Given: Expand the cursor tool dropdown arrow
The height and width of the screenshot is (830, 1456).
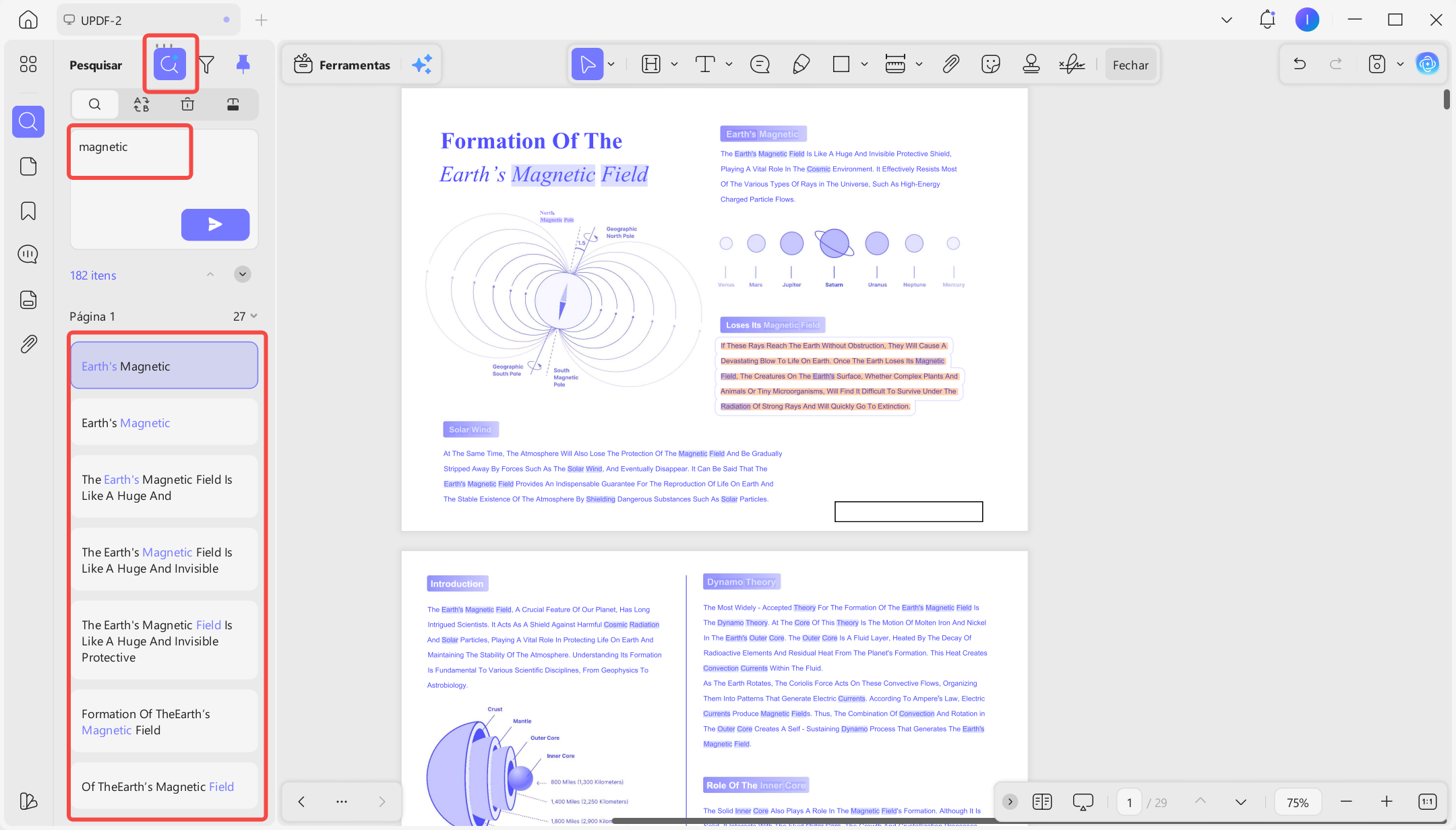Looking at the screenshot, I should (x=612, y=65).
